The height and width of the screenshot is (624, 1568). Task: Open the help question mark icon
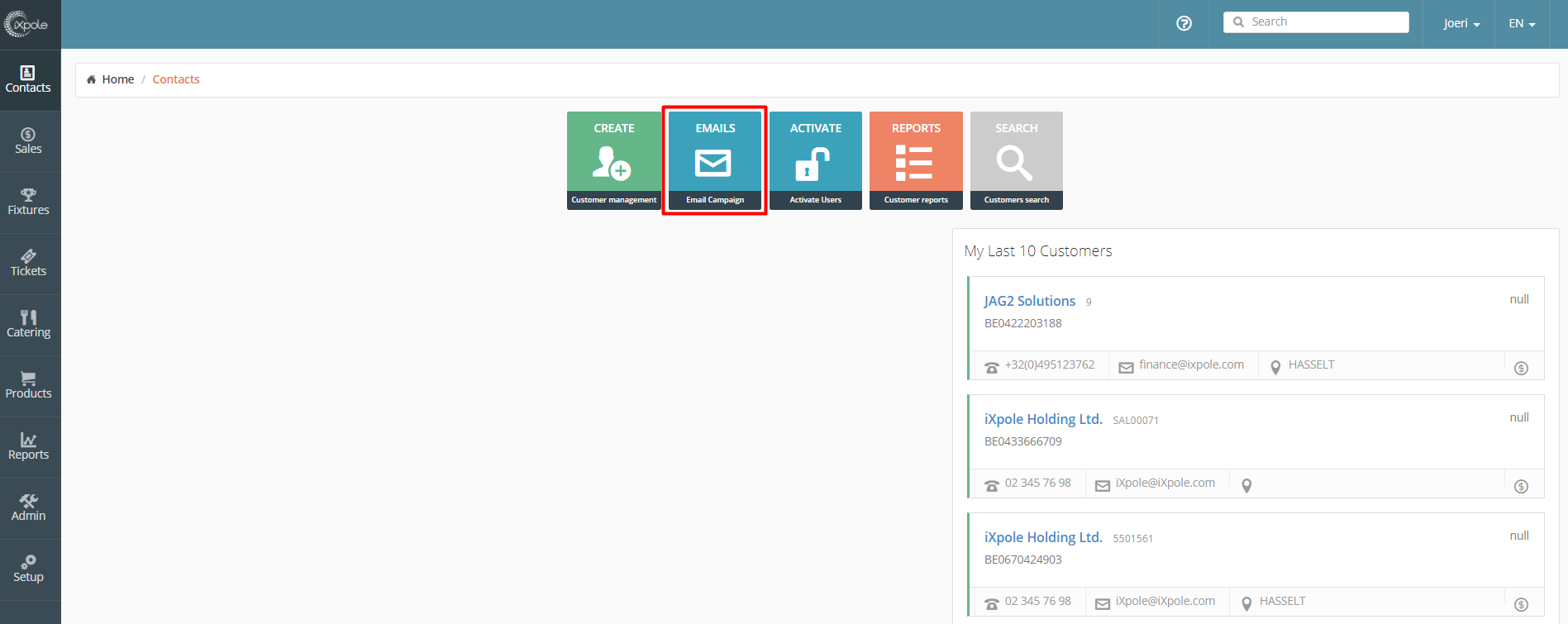[1184, 23]
